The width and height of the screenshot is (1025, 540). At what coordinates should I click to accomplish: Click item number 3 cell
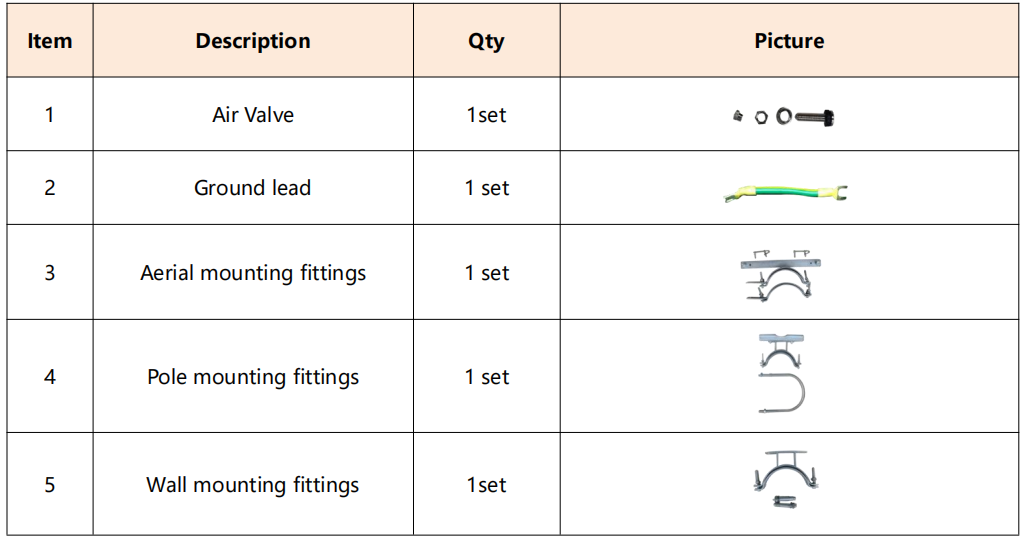tap(50, 273)
